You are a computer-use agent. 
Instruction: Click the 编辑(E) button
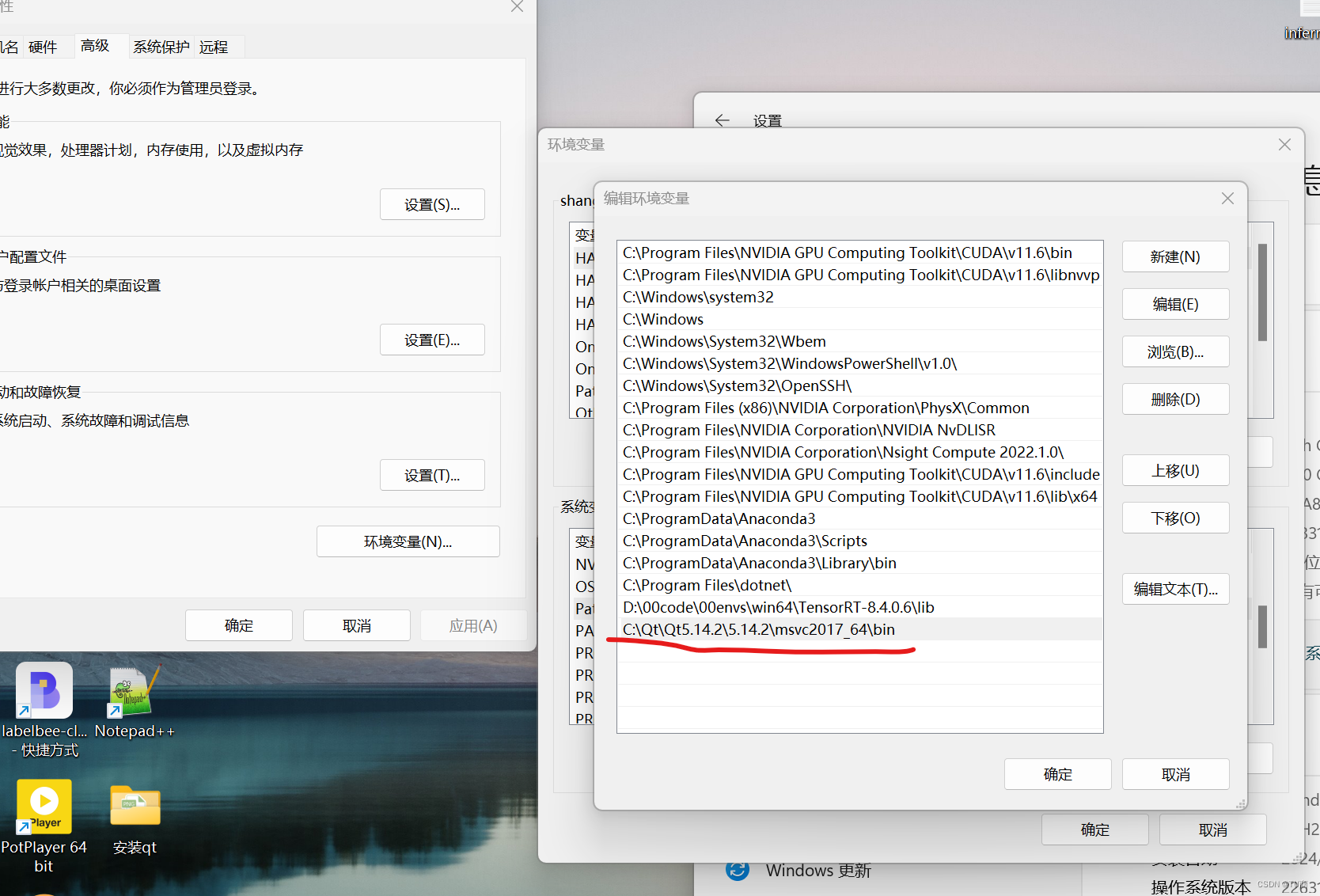(x=1175, y=304)
